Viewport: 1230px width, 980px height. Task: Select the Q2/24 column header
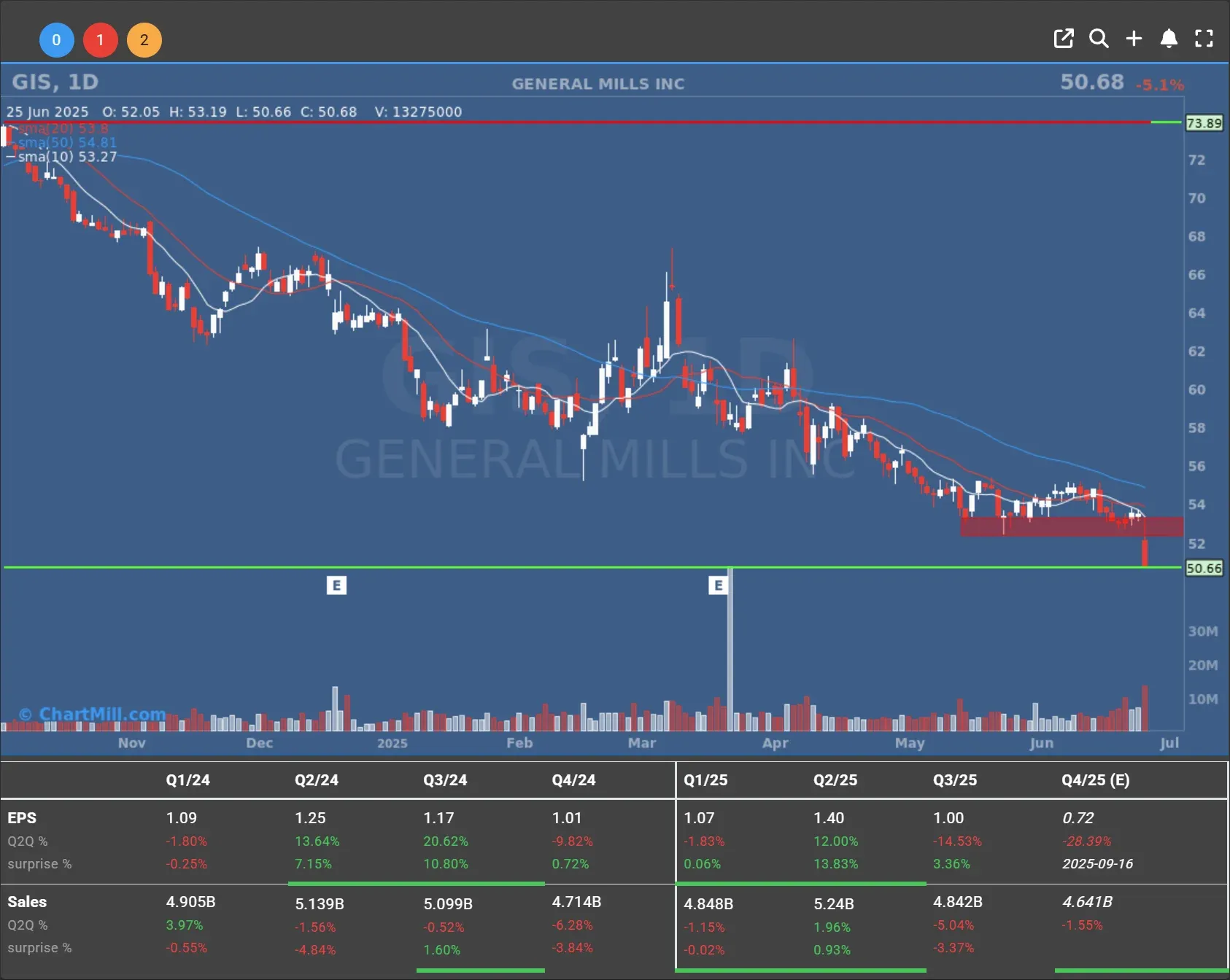[x=317, y=780]
